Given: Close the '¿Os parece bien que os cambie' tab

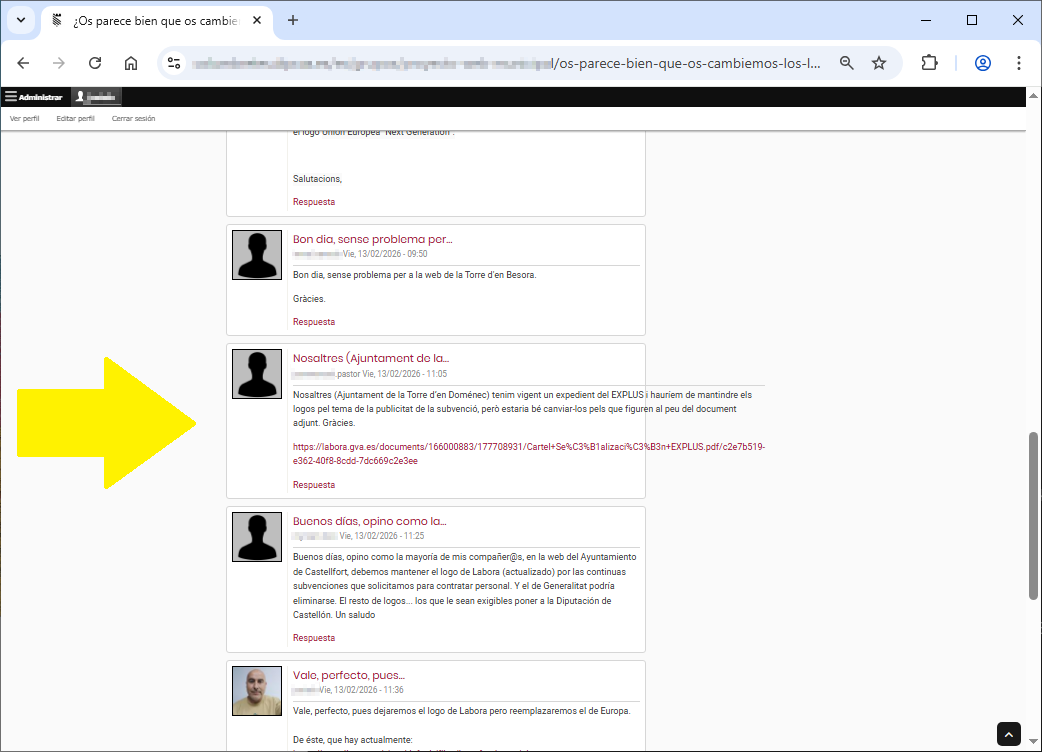Looking at the screenshot, I should 257,20.
